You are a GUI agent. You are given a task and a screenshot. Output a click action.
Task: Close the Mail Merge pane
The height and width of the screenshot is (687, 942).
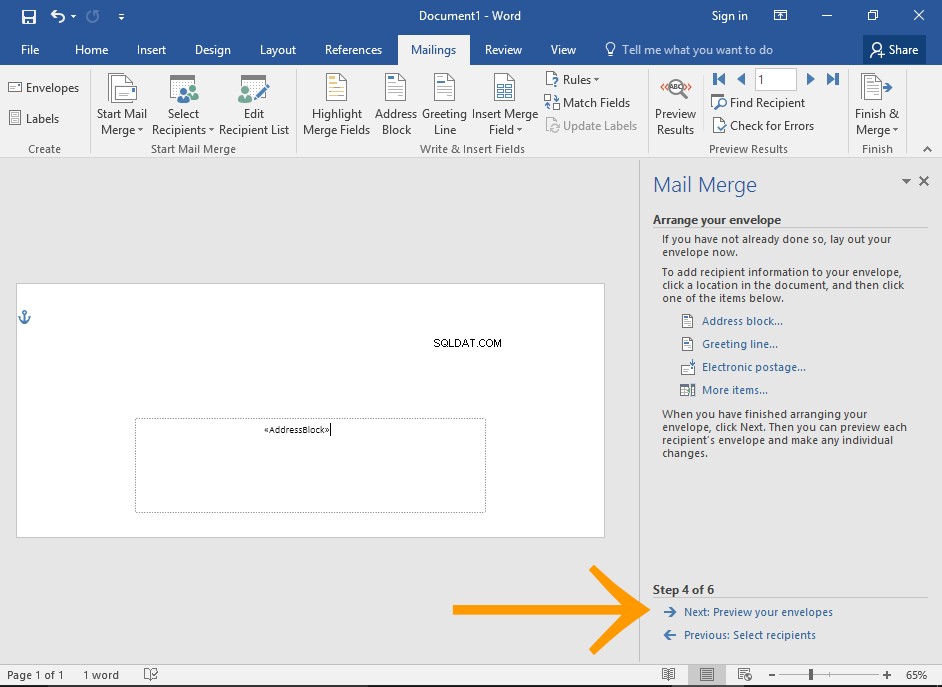click(924, 181)
